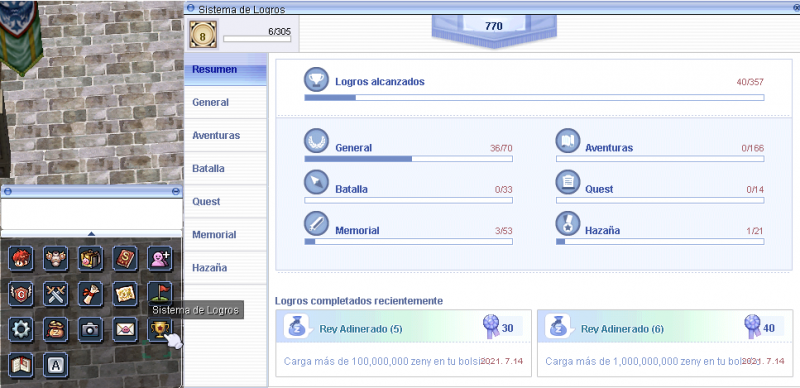Switch to the Memorial tab
The image size is (800, 388).
coord(225,235)
